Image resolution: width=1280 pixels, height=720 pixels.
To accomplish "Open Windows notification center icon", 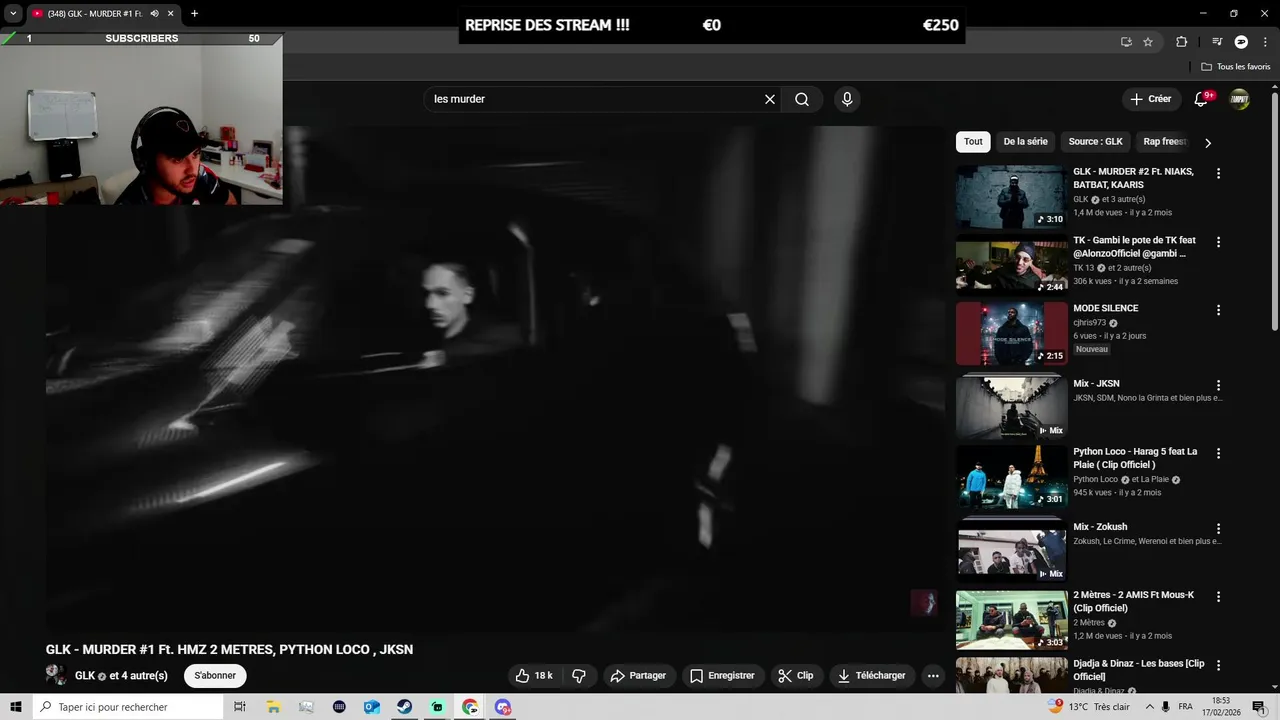I will click(1259, 707).
